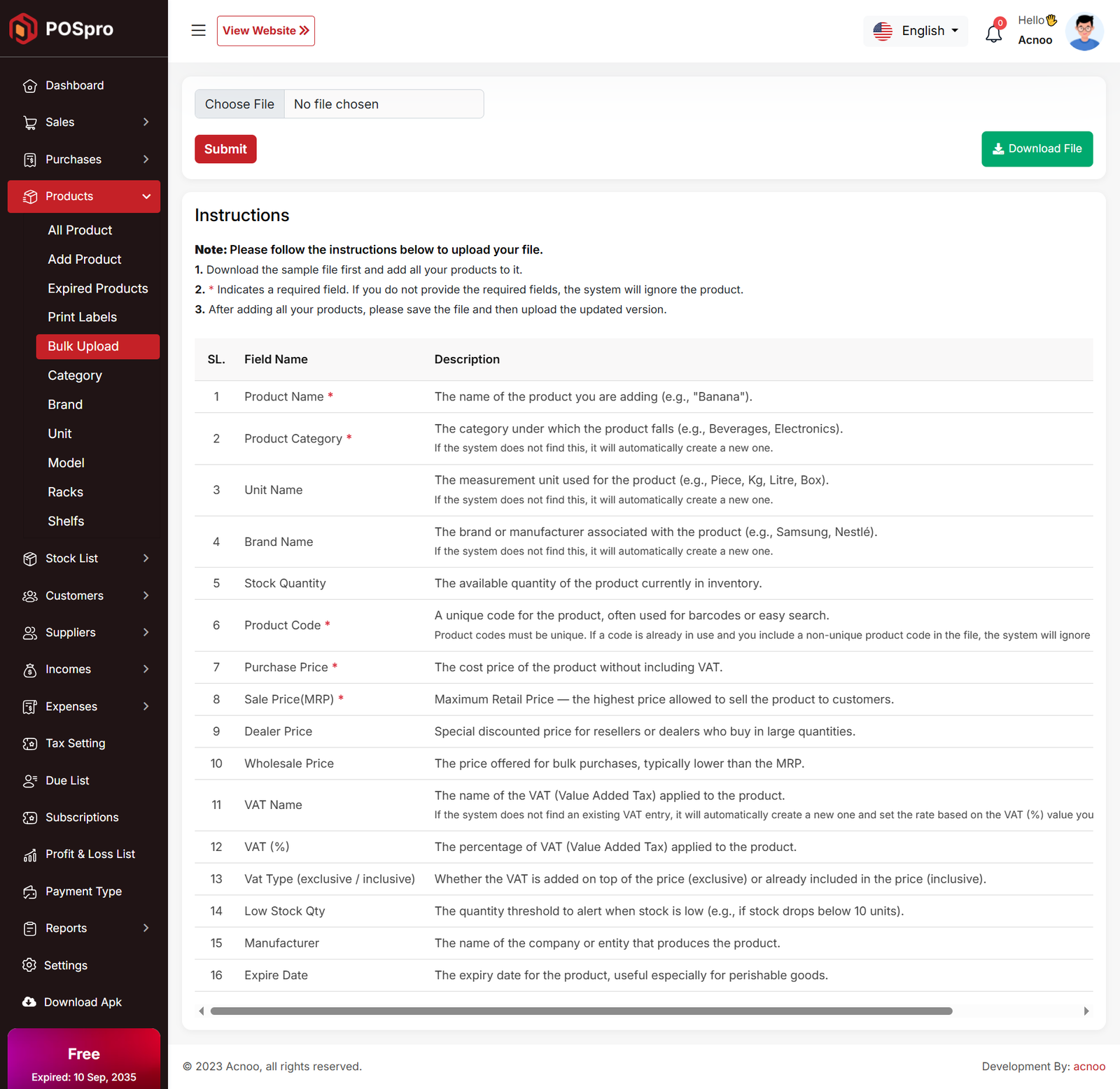1120x1089 pixels.
Task: Open Dashboard via its home icon
Action: 29,86
